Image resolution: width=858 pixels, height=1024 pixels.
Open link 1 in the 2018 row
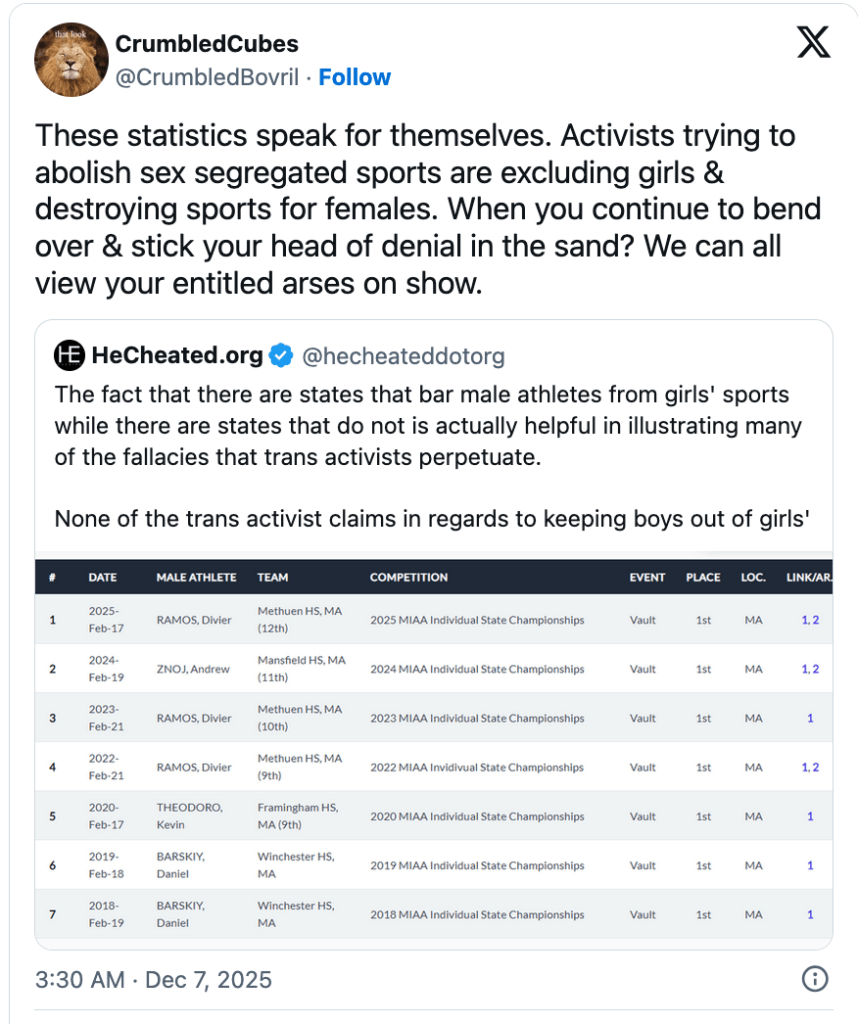[810, 914]
